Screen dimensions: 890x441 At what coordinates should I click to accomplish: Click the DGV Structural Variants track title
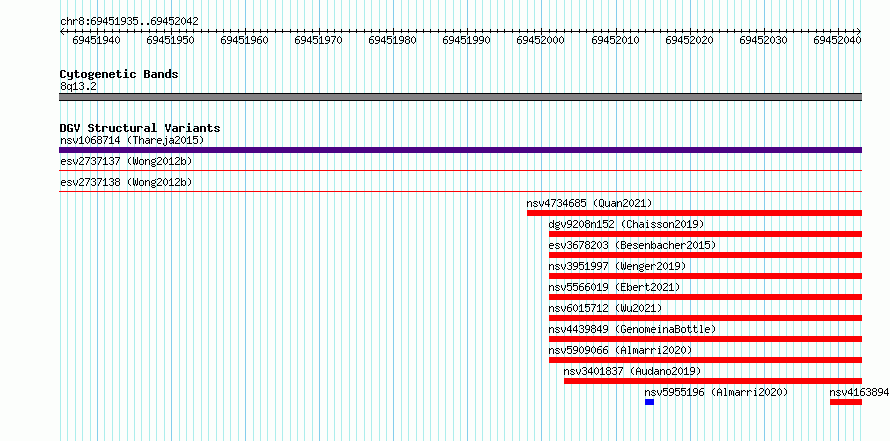[140, 128]
